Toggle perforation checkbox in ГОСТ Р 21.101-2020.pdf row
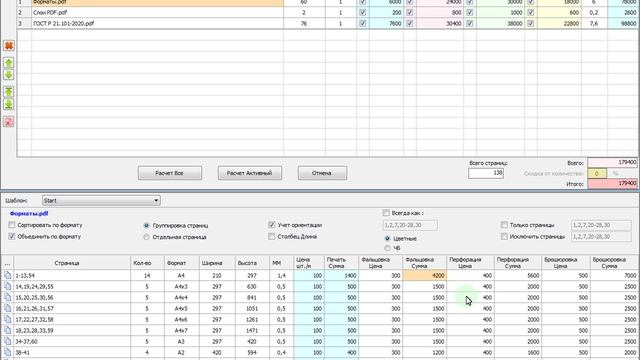This screenshot has height=360, width=640. pos(470,24)
